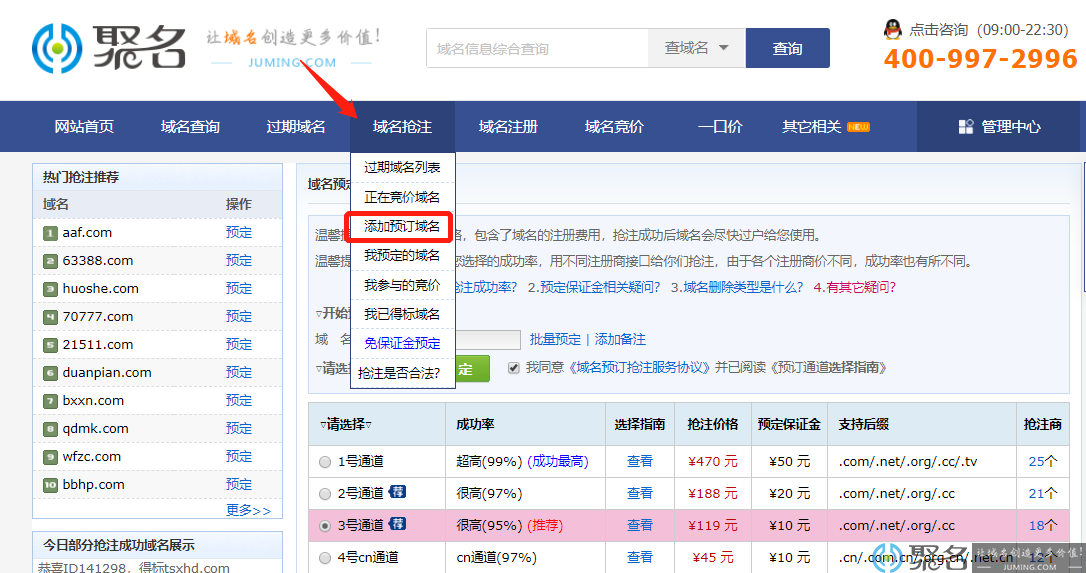Choose 我预定的域名 from dropdown menu

tap(402, 256)
